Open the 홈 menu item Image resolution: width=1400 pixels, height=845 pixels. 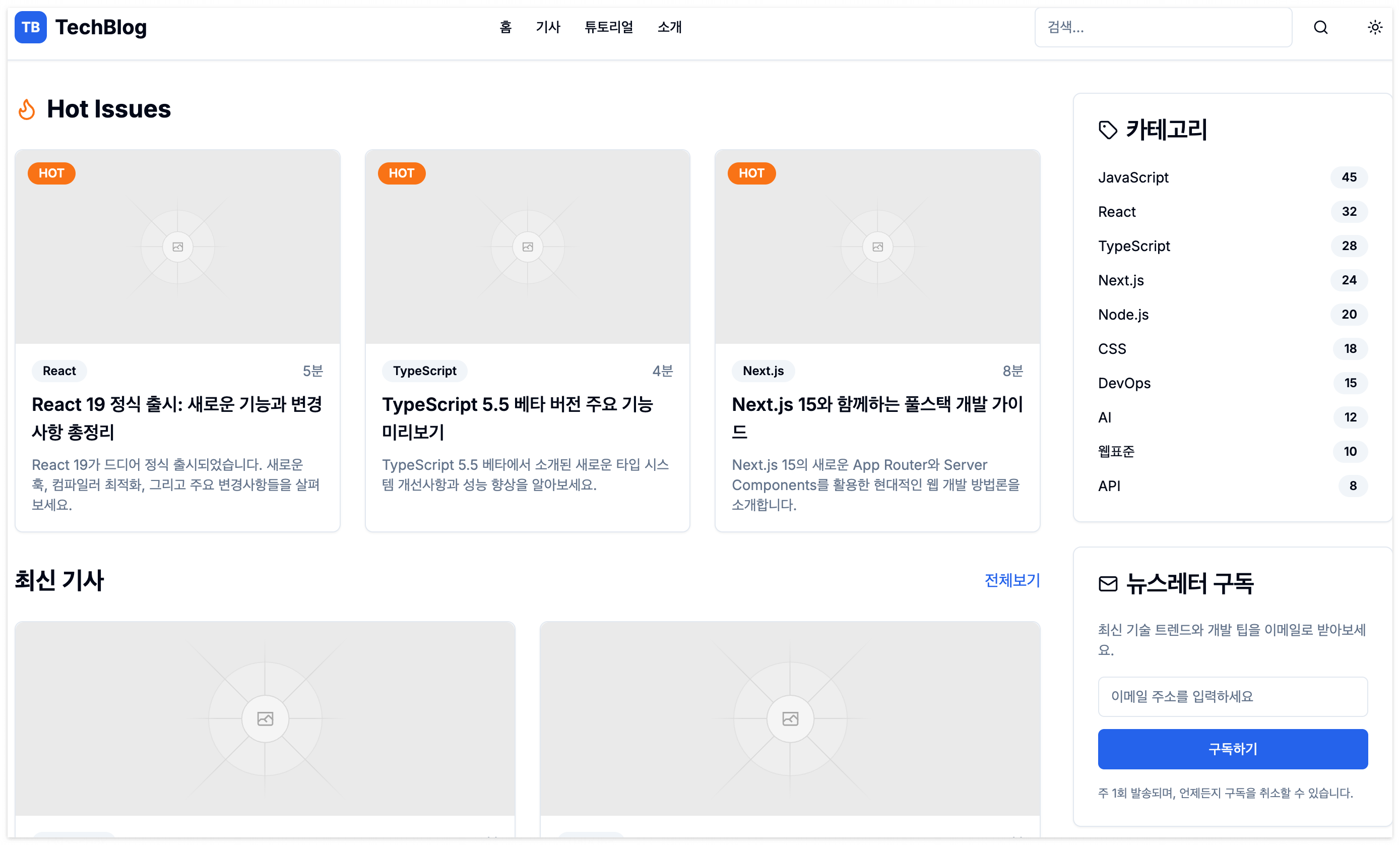505,27
